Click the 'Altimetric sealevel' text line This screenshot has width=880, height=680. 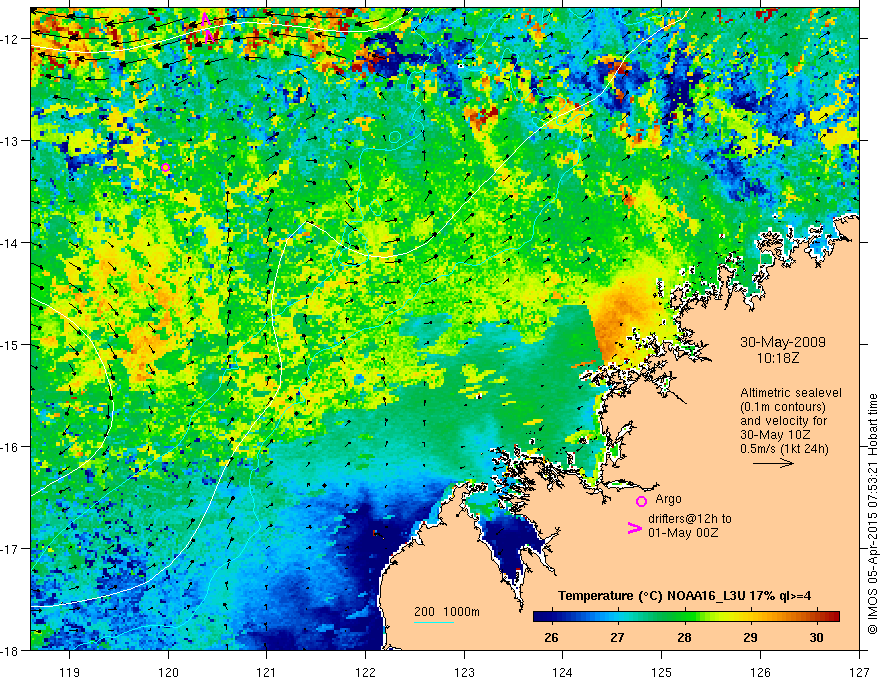[791, 393]
